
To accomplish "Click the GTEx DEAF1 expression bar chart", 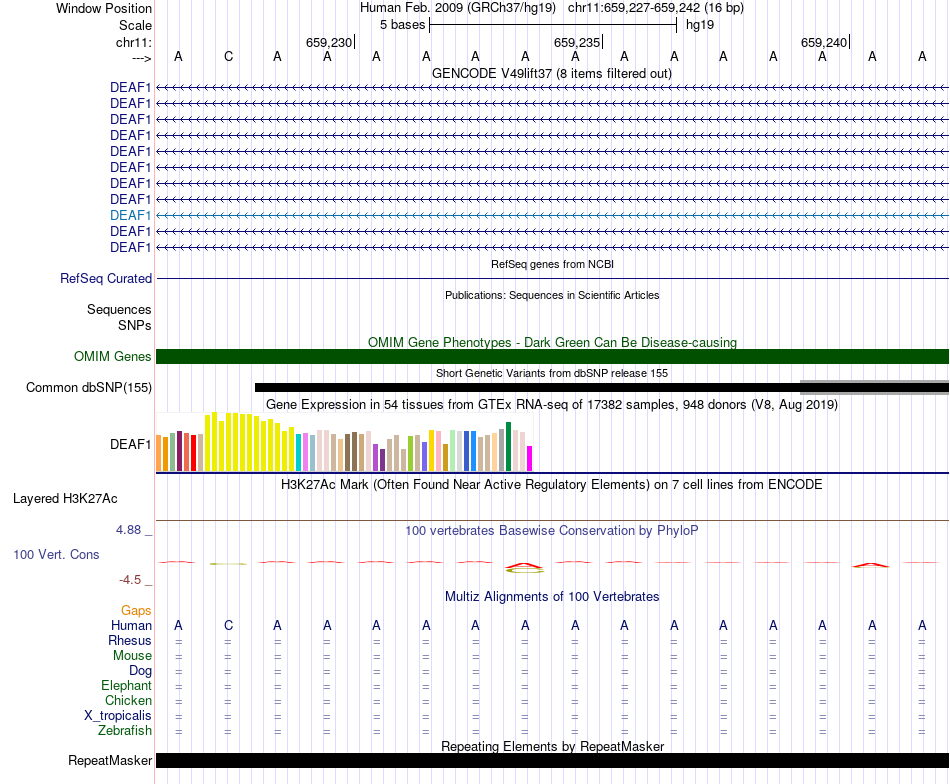I will (x=344, y=442).
